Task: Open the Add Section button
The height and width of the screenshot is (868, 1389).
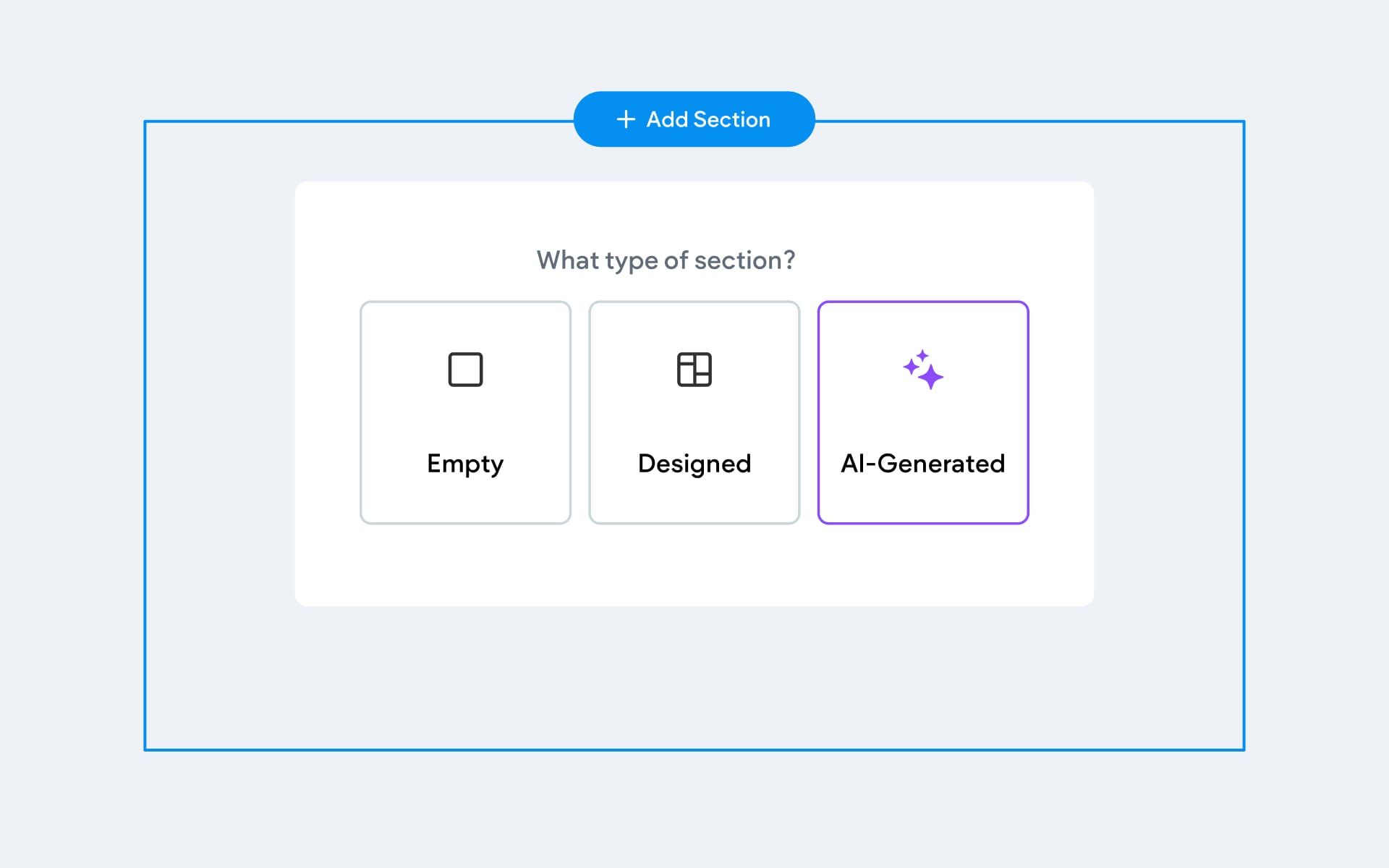Action: click(x=694, y=119)
